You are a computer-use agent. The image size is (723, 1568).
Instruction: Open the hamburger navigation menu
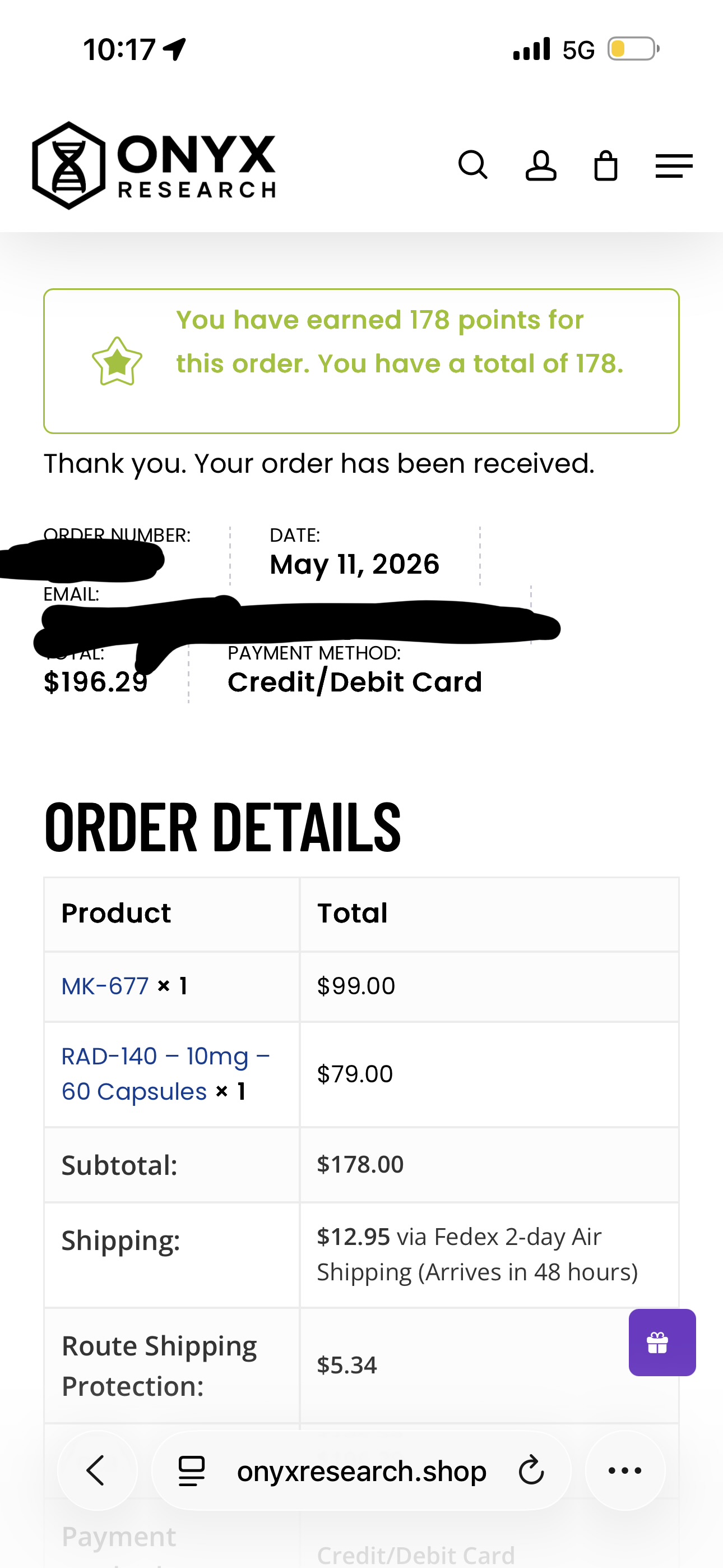click(674, 165)
